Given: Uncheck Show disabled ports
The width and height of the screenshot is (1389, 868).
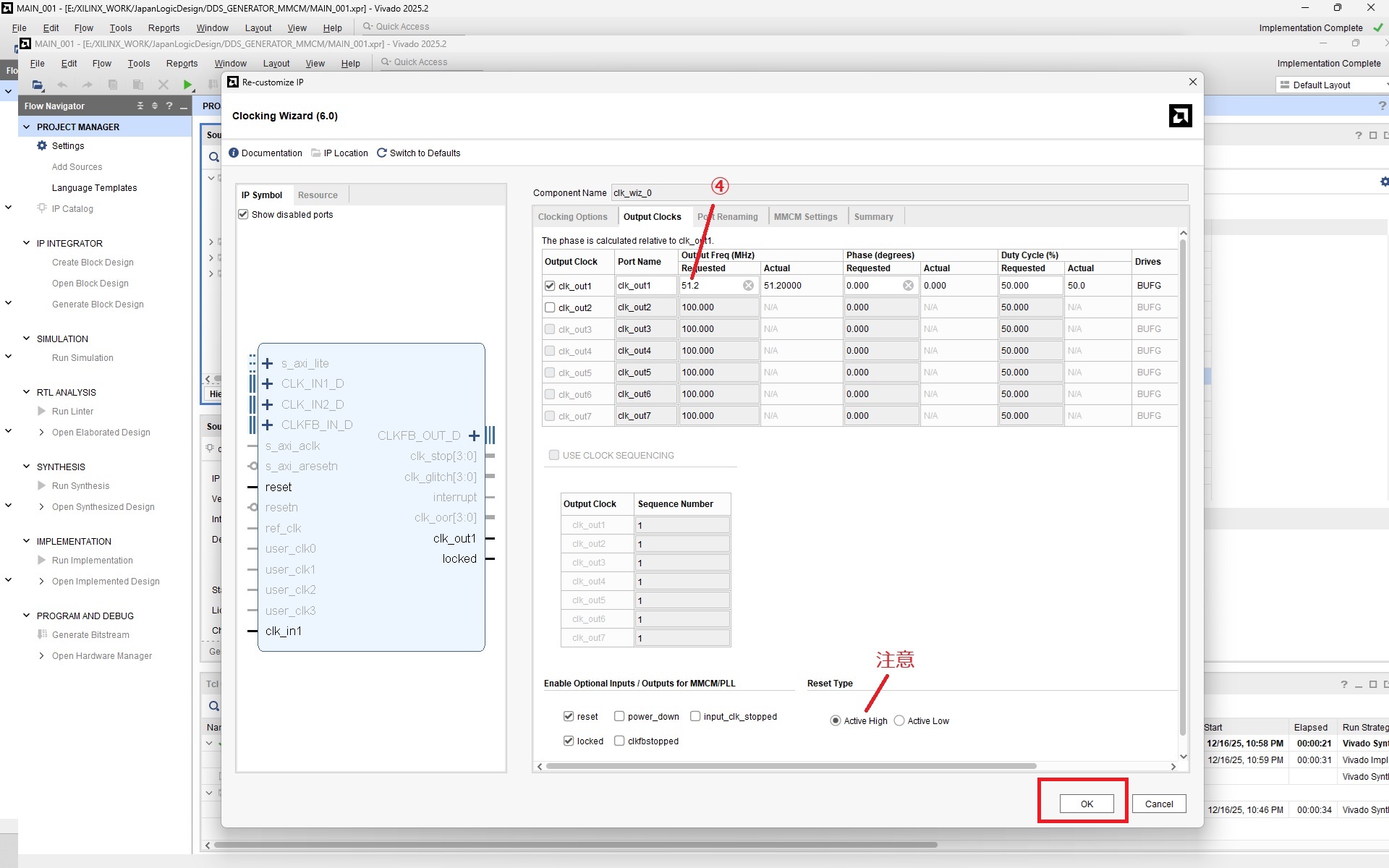Looking at the screenshot, I should [x=244, y=215].
